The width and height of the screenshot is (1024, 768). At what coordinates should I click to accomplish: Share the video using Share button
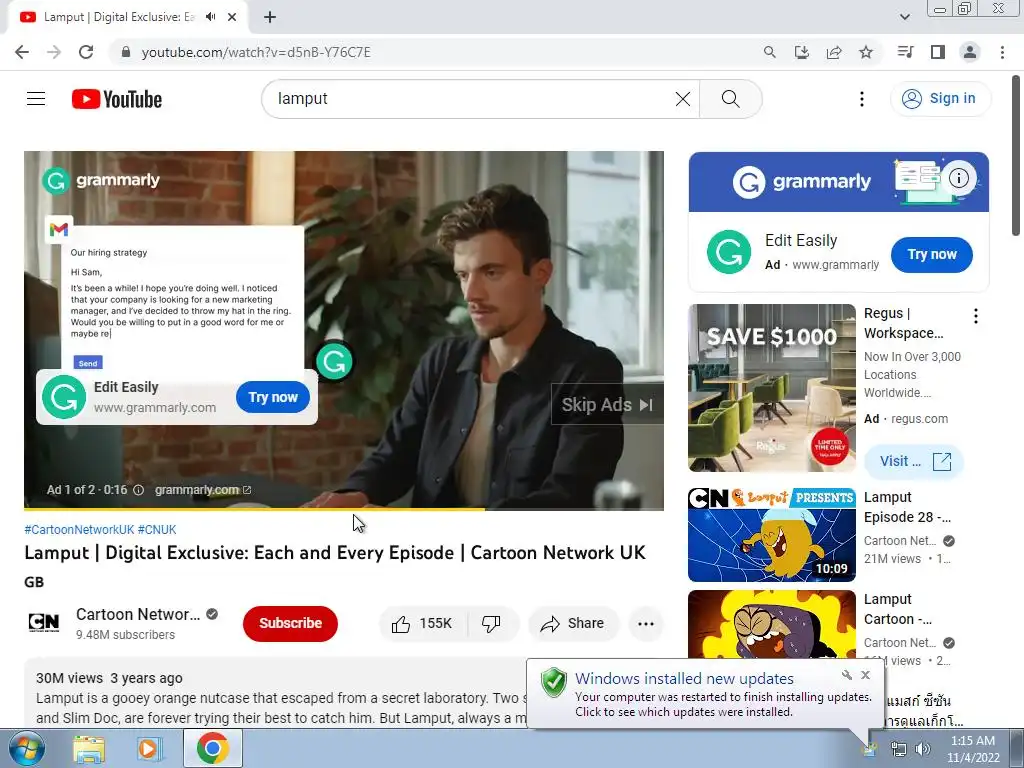(x=572, y=624)
